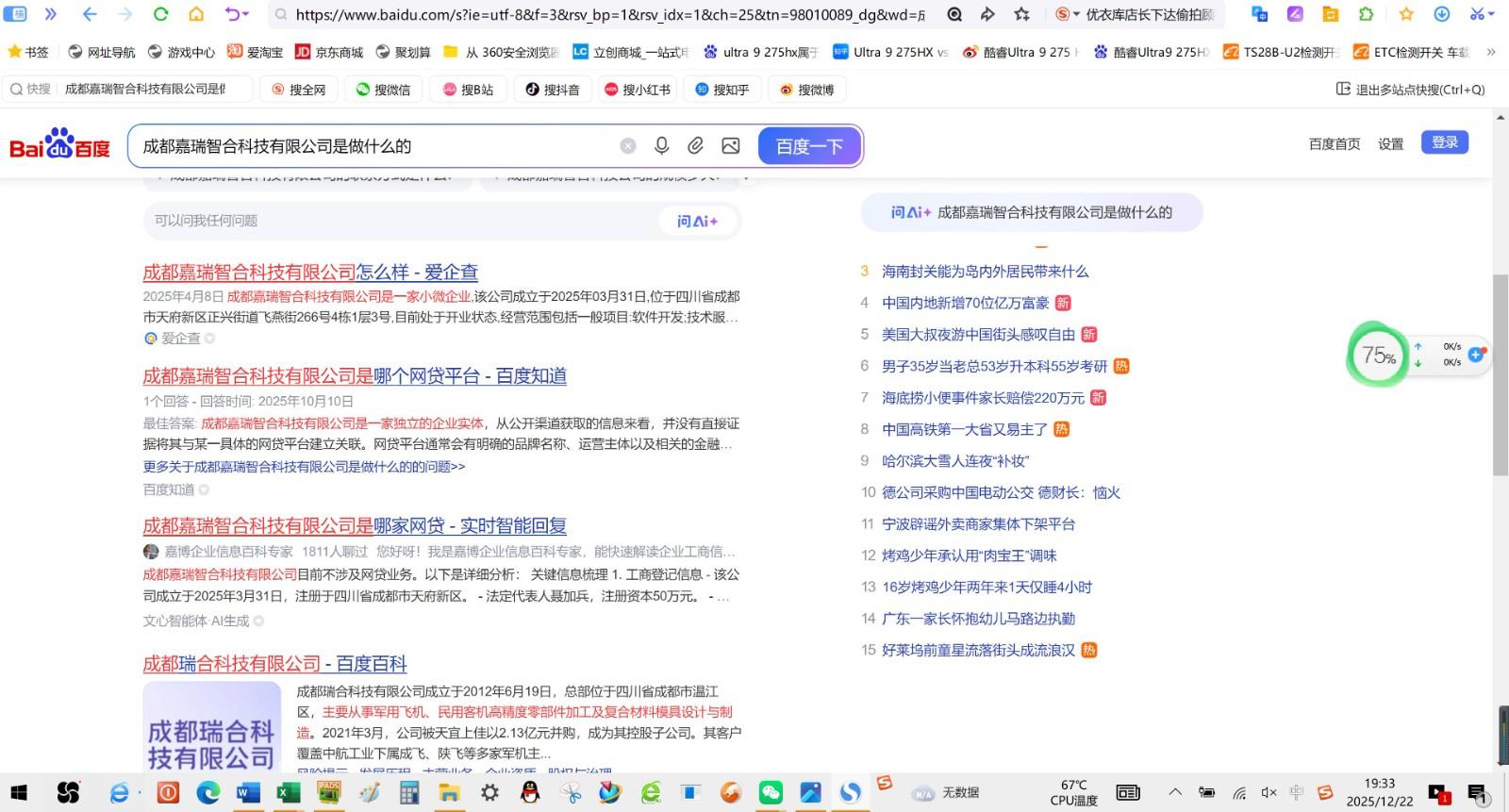
Task: Exit multi-site quick search mode
Action: coord(1410,90)
